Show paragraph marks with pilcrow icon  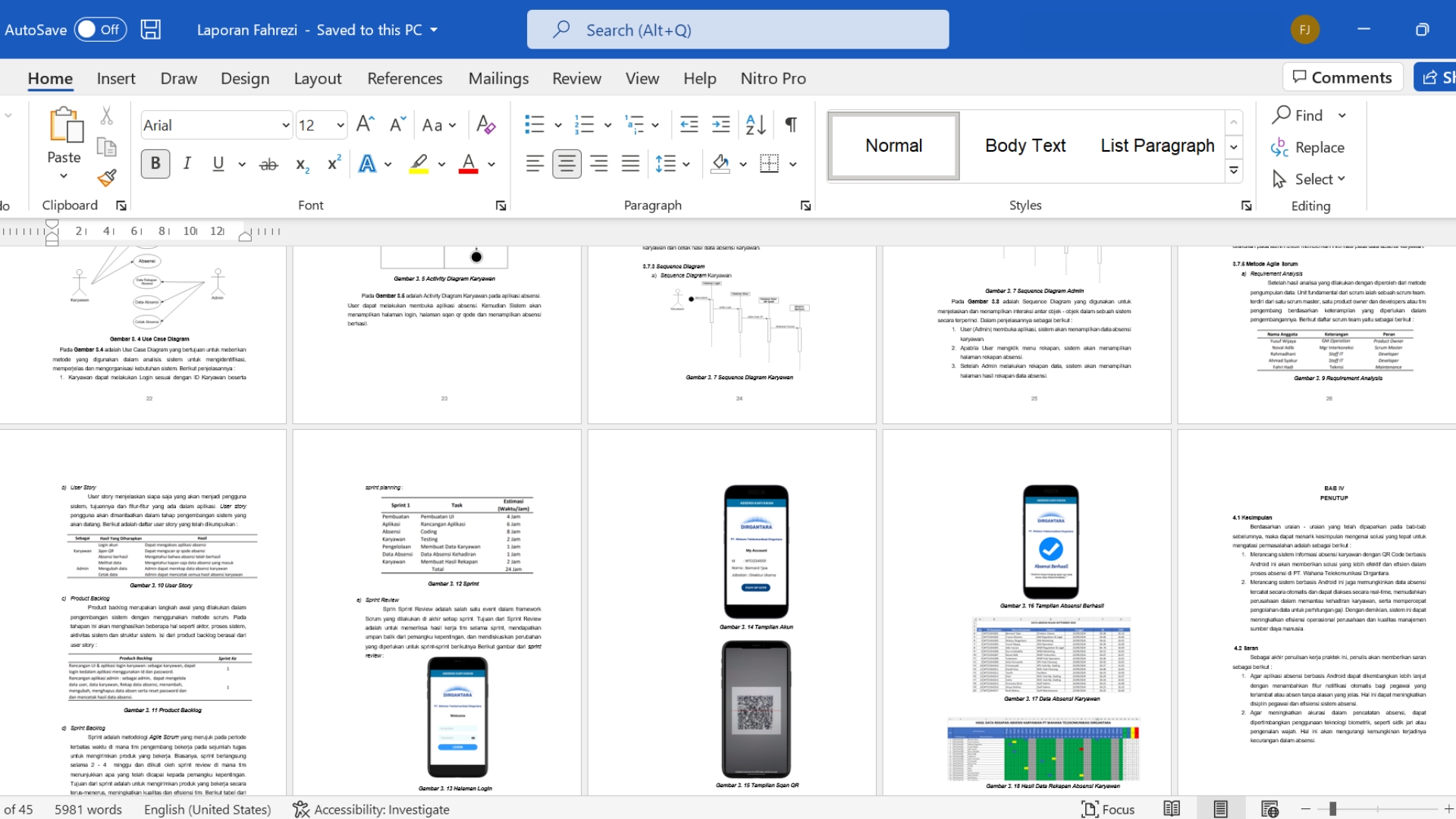click(791, 125)
